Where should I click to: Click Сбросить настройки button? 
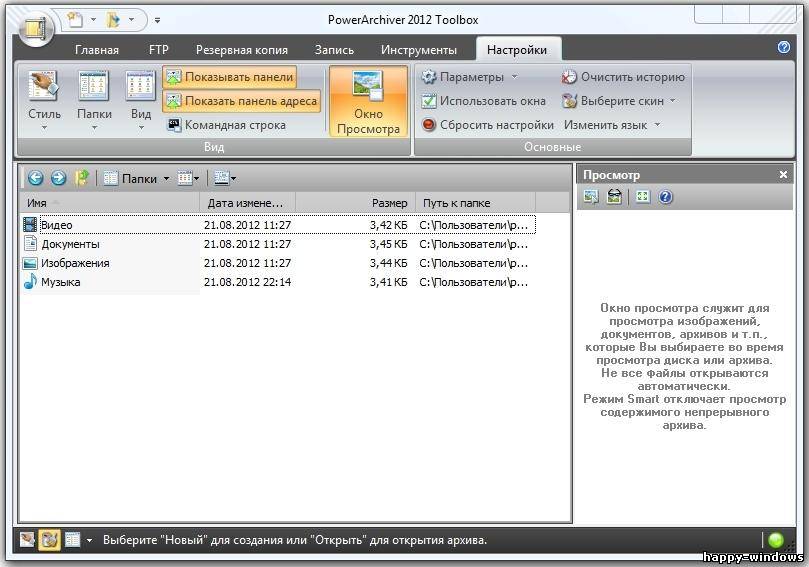(487, 125)
